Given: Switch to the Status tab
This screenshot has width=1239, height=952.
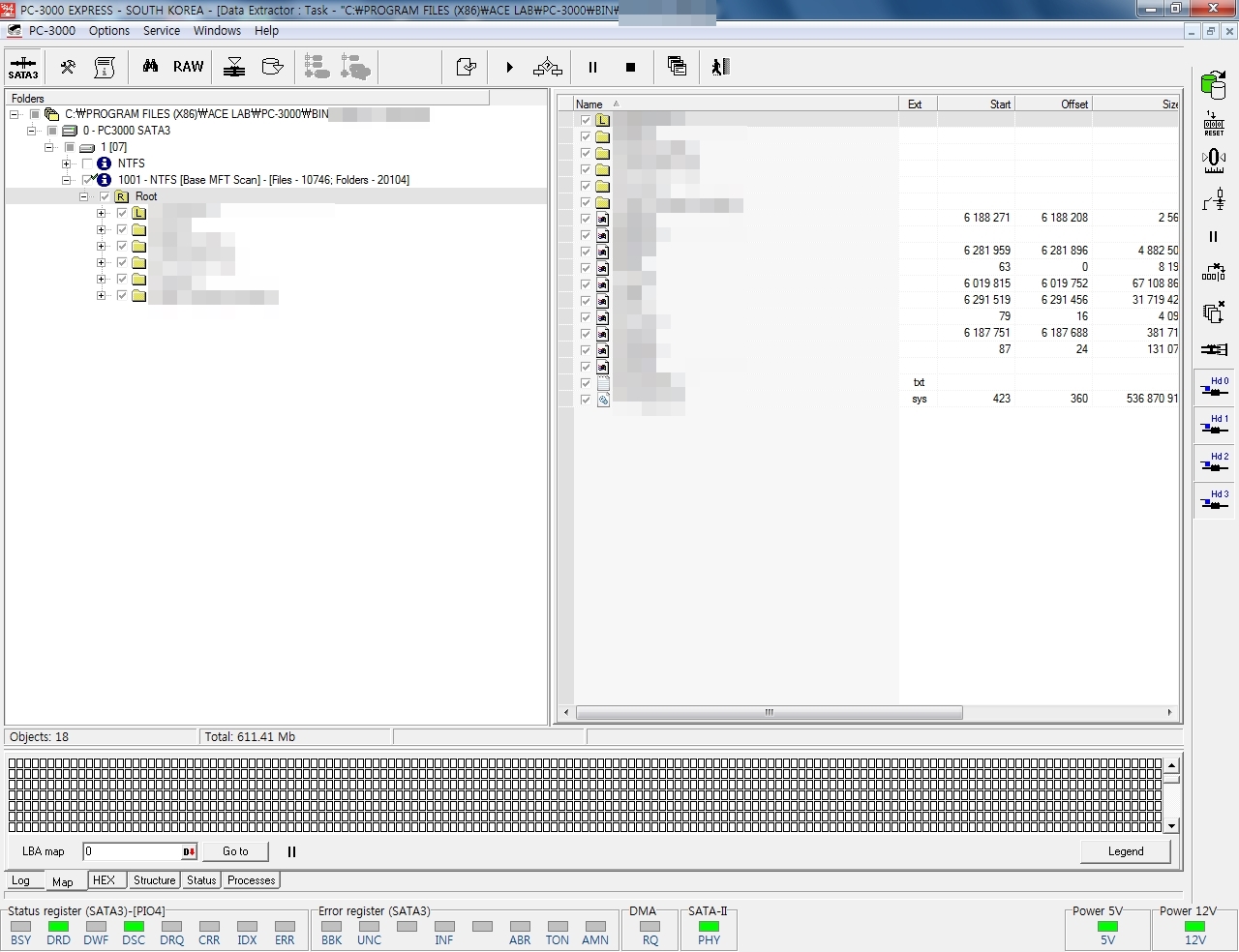Looking at the screenshot, I should click(201, 880).
